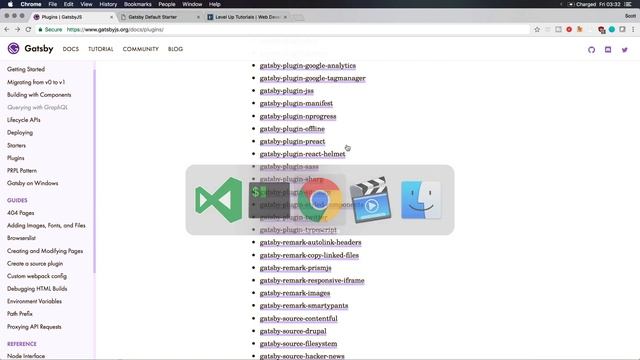Open Migrating from v0 to v1 sidebar link
This screenshot has width=640, height=360.
[x=36, y=82]
